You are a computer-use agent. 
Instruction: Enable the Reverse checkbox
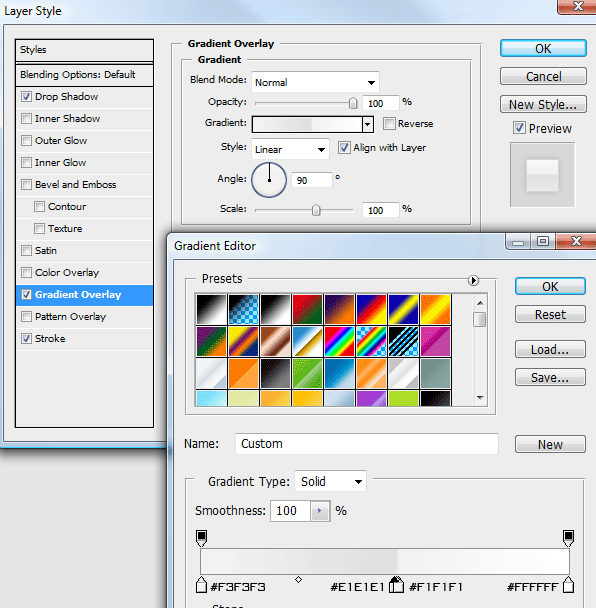389,124
